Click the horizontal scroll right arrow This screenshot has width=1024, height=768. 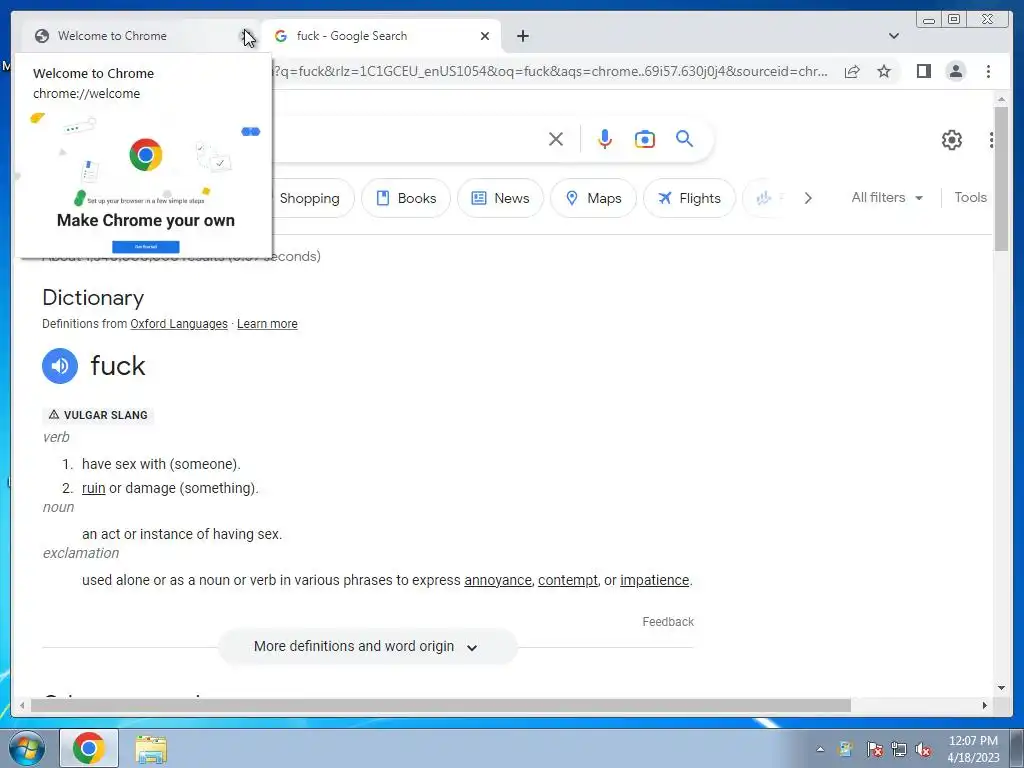pos(985,705)
